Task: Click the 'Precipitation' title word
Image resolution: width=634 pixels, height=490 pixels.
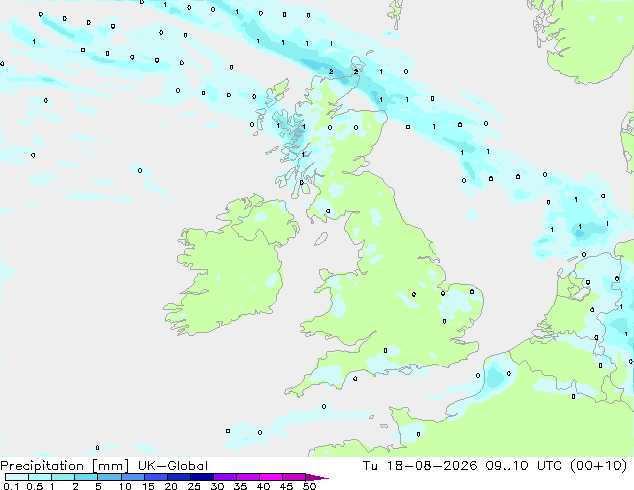Action: (42, 466)
